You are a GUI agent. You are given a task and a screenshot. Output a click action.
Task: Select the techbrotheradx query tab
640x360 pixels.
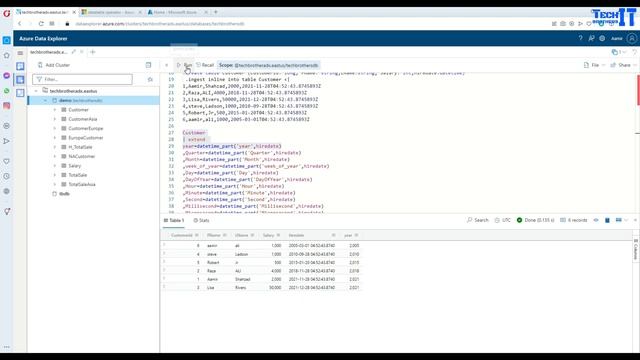pyautogui.click(x=49, y=52)
